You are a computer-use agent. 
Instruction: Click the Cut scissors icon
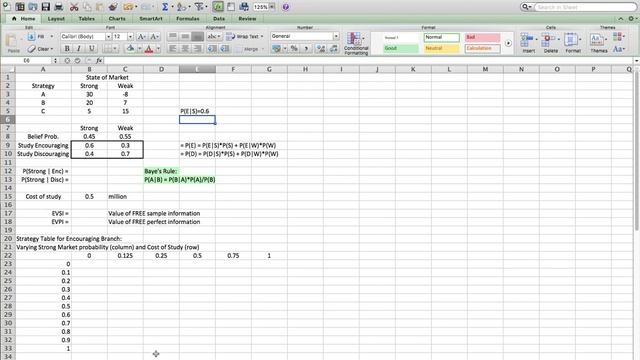(74, 7)
